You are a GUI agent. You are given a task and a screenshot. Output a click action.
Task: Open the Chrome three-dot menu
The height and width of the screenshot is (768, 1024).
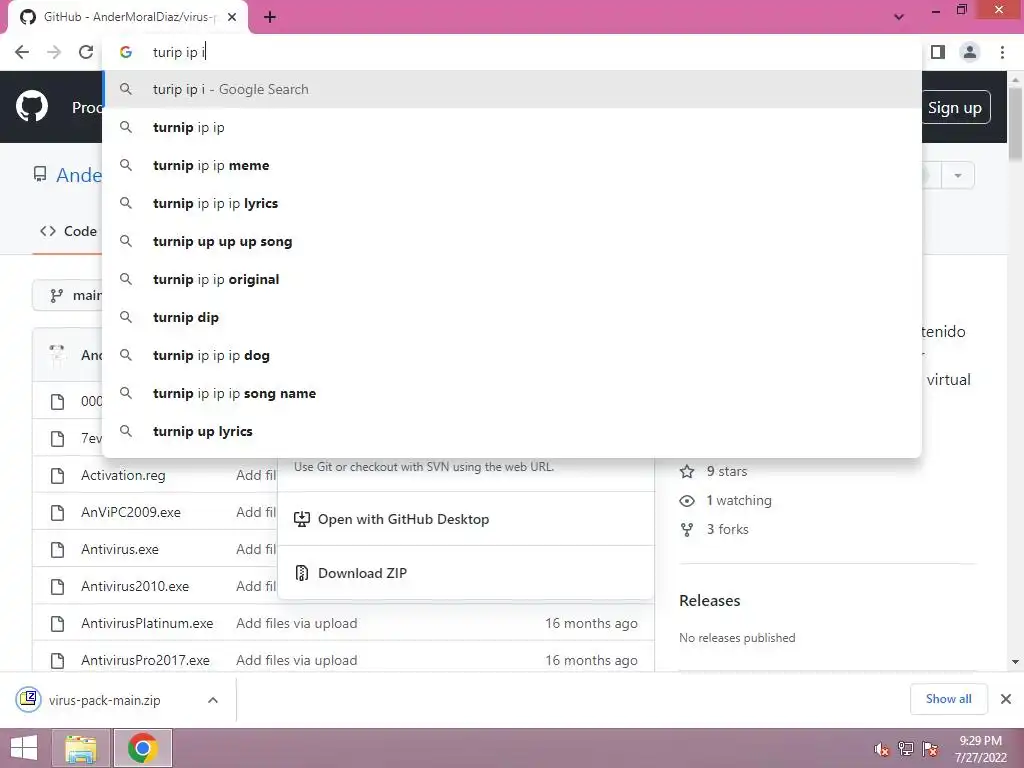(1002, 52)
